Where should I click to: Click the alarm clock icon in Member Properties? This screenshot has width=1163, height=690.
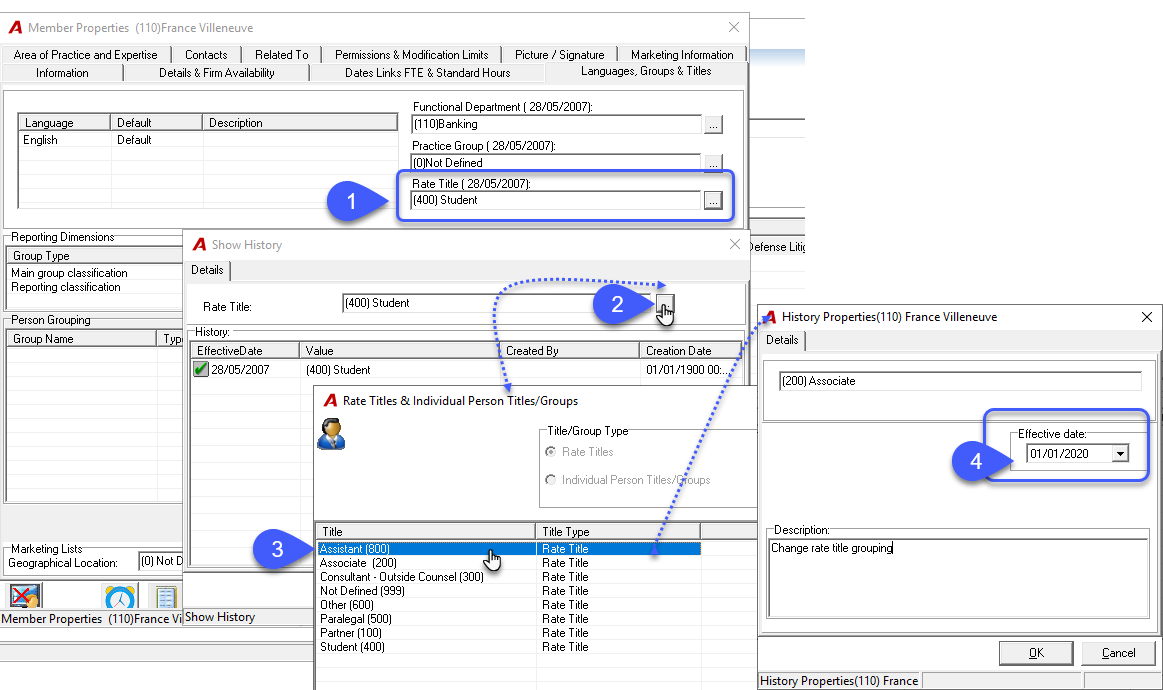(120, 597)
